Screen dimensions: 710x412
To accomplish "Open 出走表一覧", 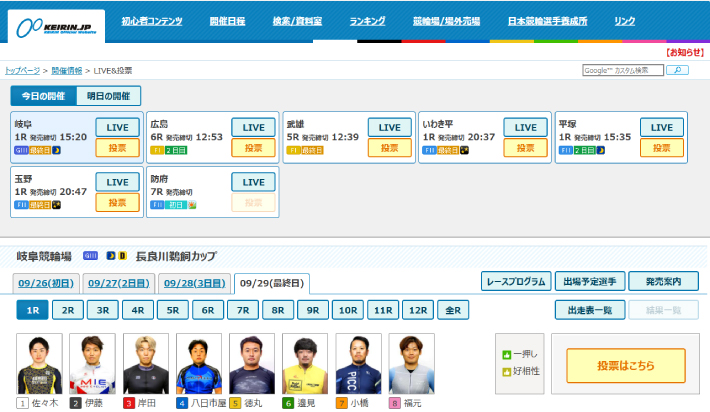I will (x=590, y=310).
